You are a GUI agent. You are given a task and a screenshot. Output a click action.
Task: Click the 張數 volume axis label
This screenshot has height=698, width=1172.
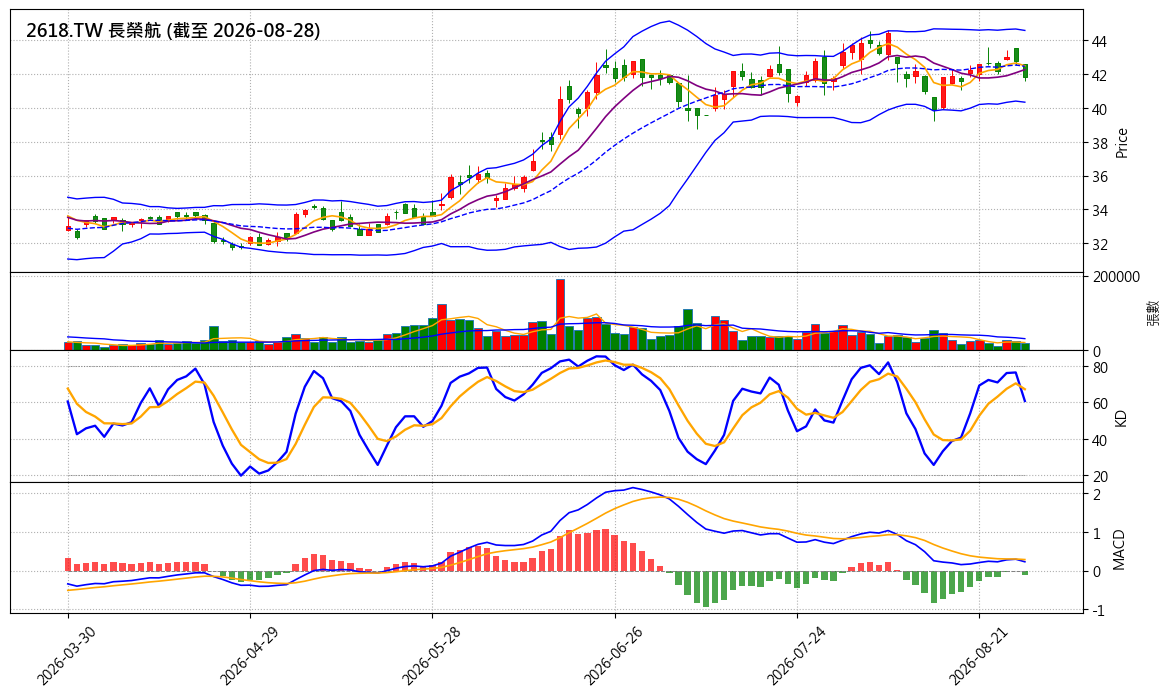coord(1152,312)
